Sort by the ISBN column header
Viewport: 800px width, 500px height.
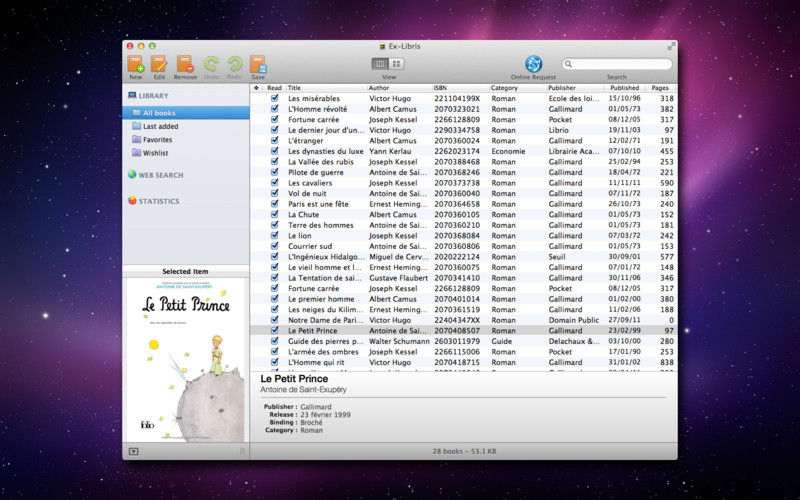click(x=461, y=88)
